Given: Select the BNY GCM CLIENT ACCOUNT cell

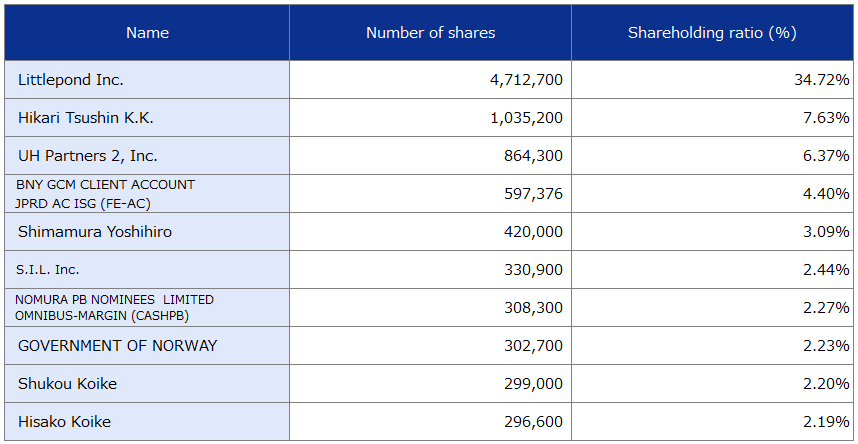Looking at the screenshot, I should (x=147, y=194).
